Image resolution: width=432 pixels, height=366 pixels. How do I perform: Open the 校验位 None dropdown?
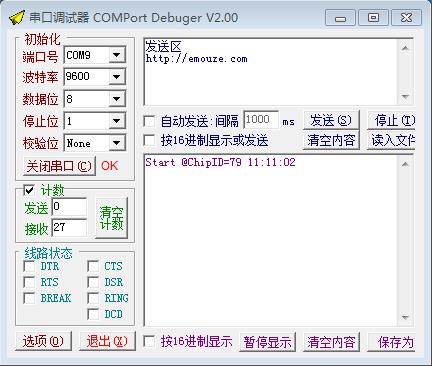coord(116,143)
